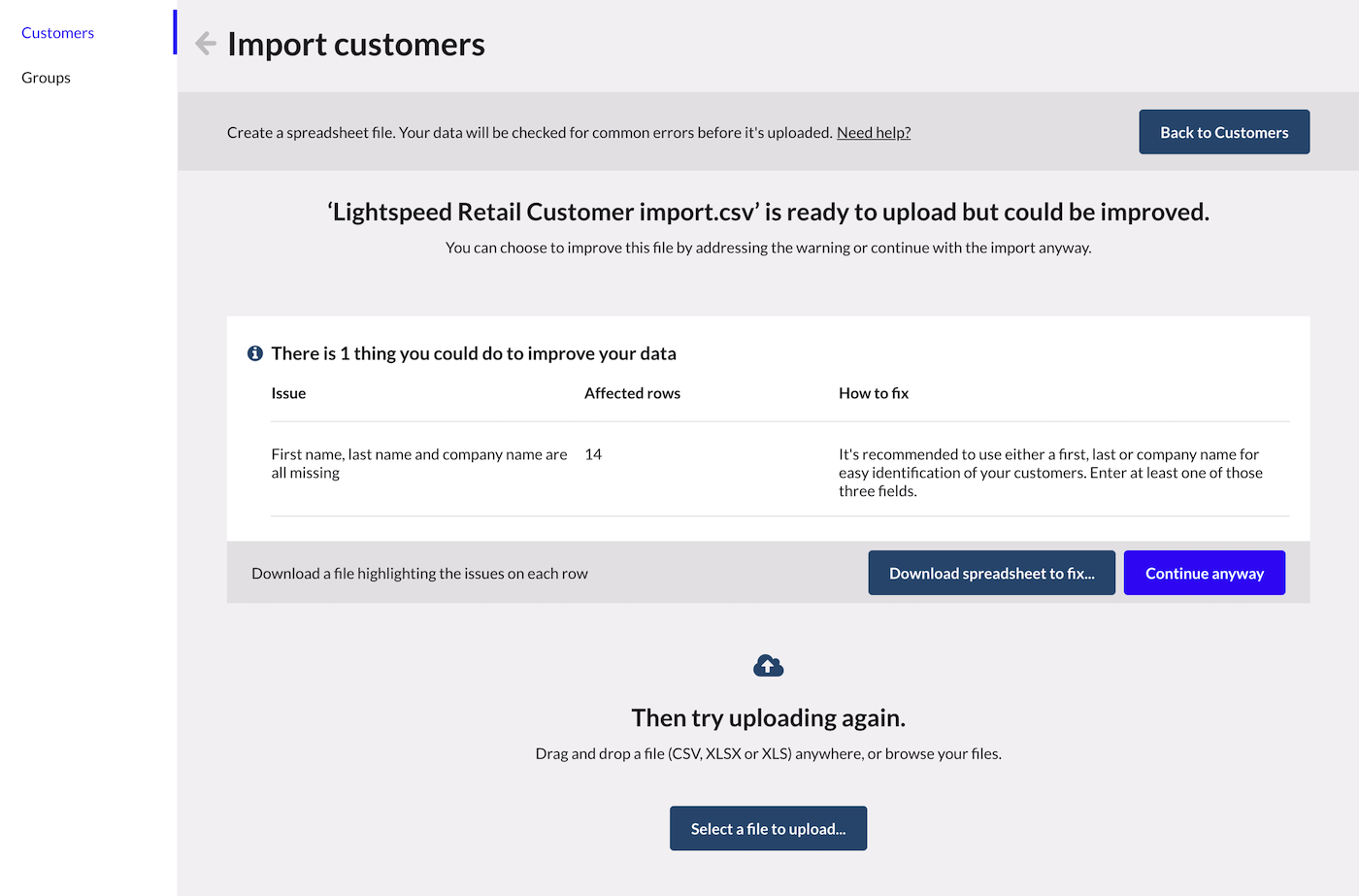
Task: Click the recommended fix explanation text
Action: pos(1050,473)
